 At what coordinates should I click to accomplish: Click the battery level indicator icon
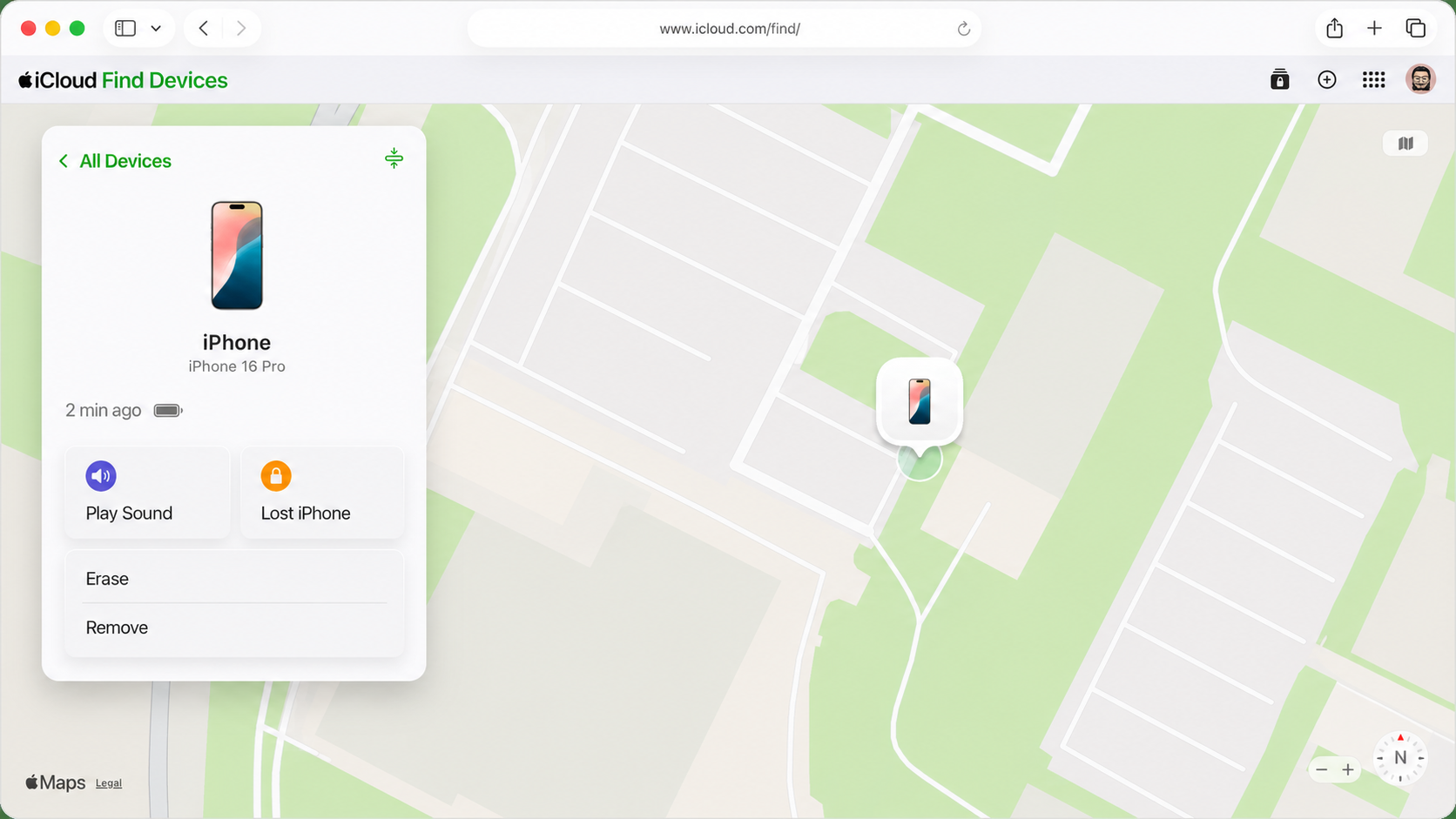(168, 411)
